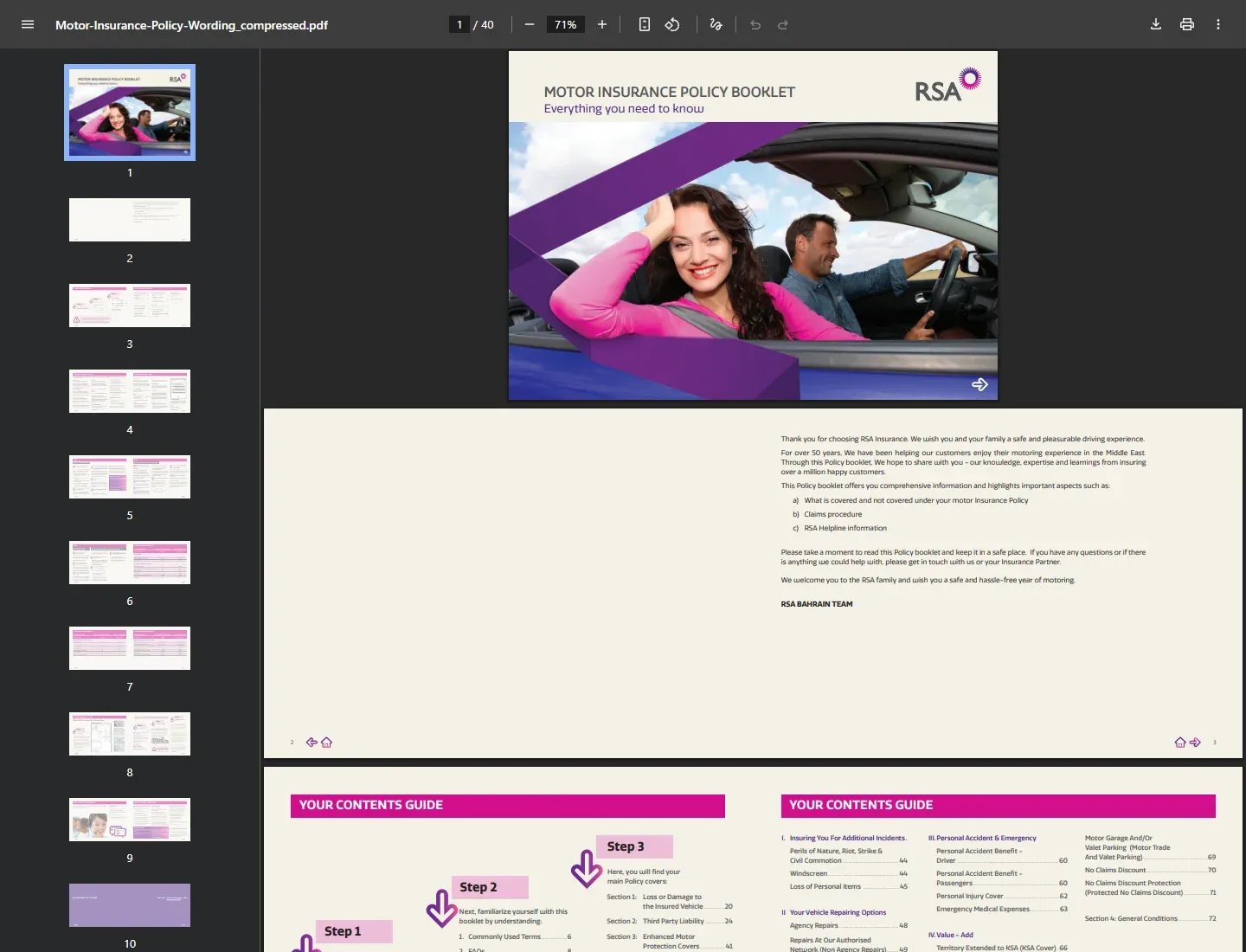Image resolution: width=1246 pixels, height=952 pixels.
Task: Click the RSA logo on cover
Action: click(947, 86)
